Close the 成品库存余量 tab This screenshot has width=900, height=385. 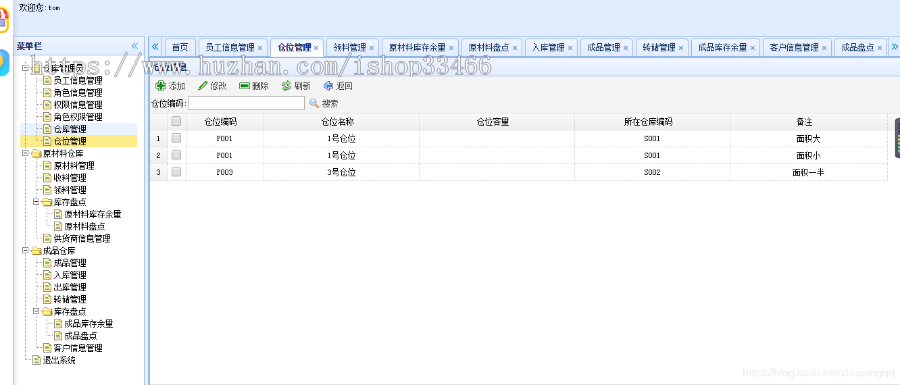point(752,48)
